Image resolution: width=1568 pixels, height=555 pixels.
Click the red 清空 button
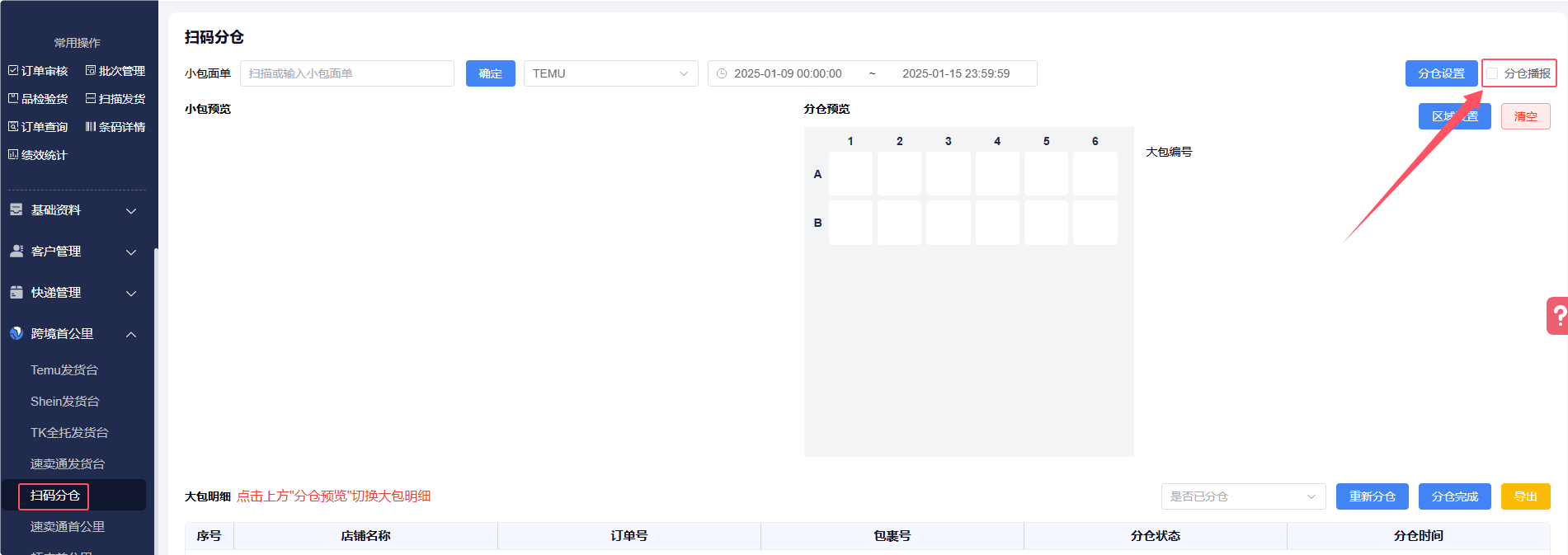[1526, 116]
